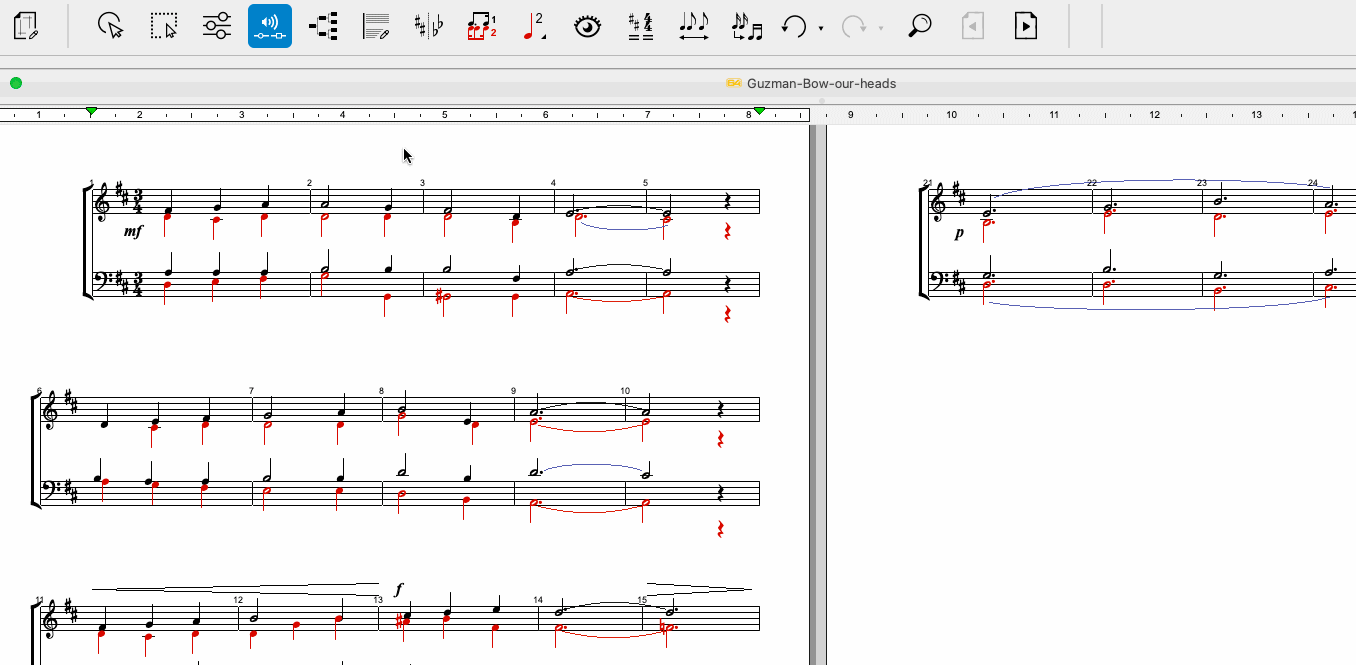Viewport: 1356px width, 665px height.
Task: Open the magnifying glass zoom tool
Action: pos(919,25)
